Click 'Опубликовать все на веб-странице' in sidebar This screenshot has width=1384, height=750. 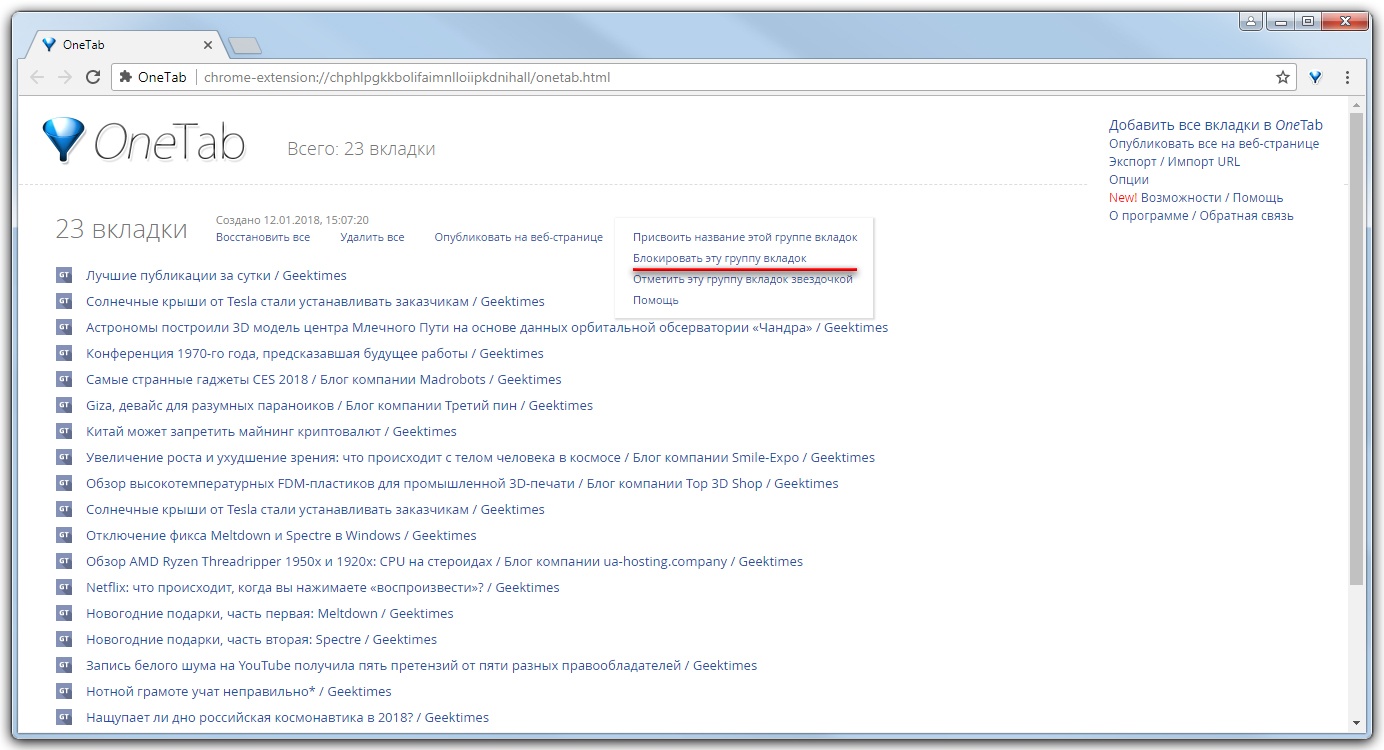point(1214,143)
